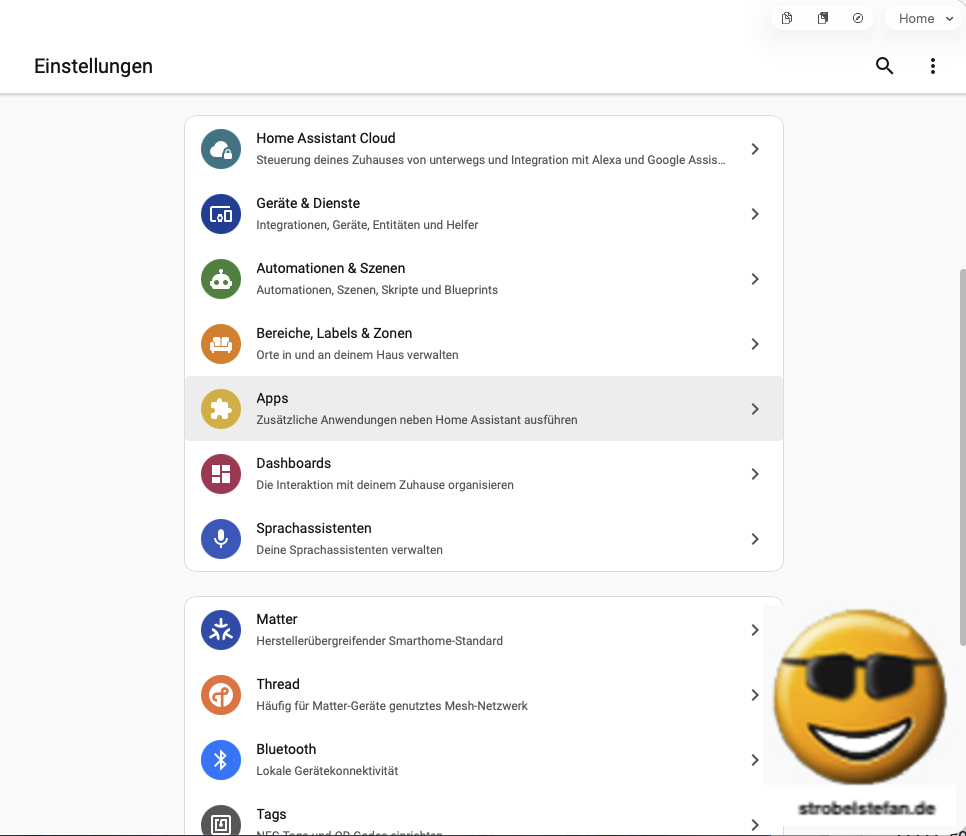The image size is (966, 836).
Task: Click 'Herstellerübergreifender Smarthome-Standard' text
Action: pos(380,641)
